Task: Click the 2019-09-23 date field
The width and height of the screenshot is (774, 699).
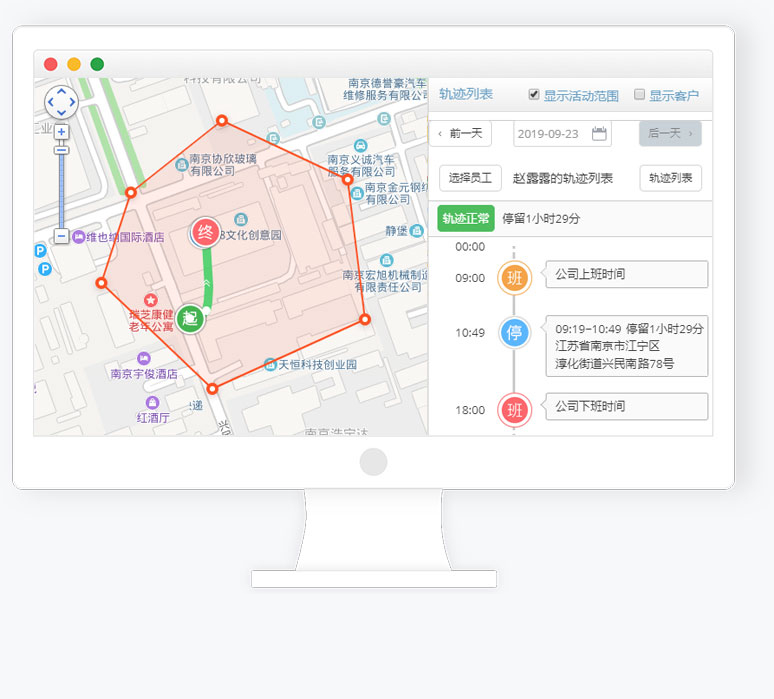Action: [562, 134]
